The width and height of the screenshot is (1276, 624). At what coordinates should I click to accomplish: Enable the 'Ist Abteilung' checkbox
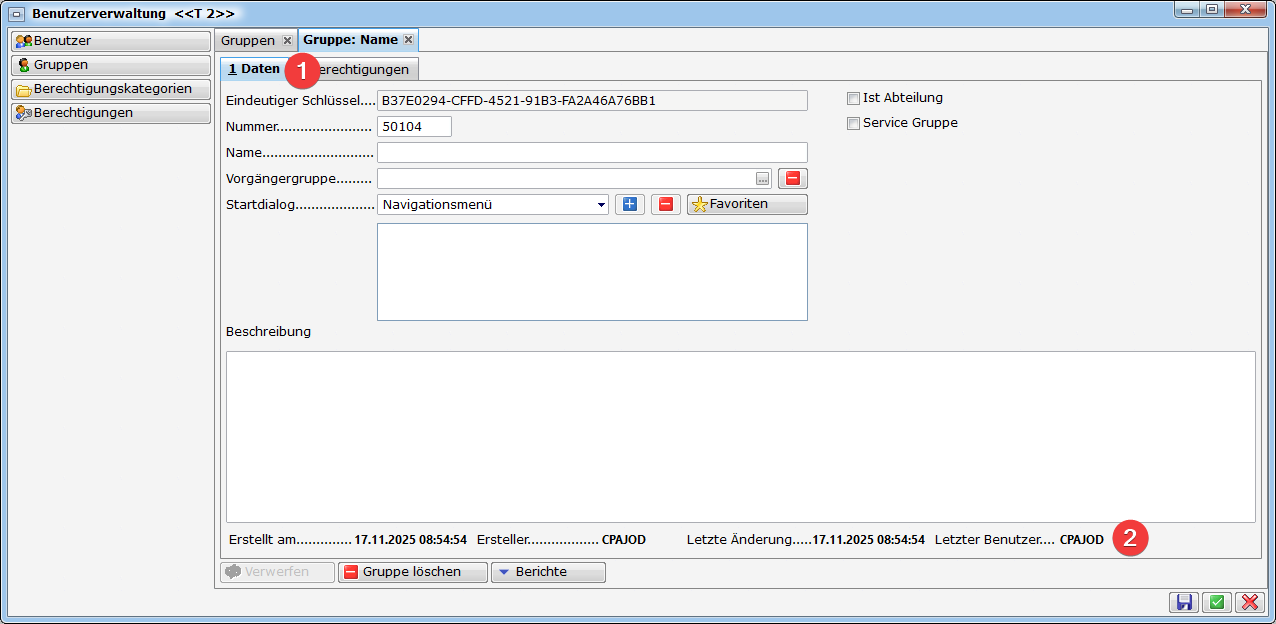pos(853,98)
